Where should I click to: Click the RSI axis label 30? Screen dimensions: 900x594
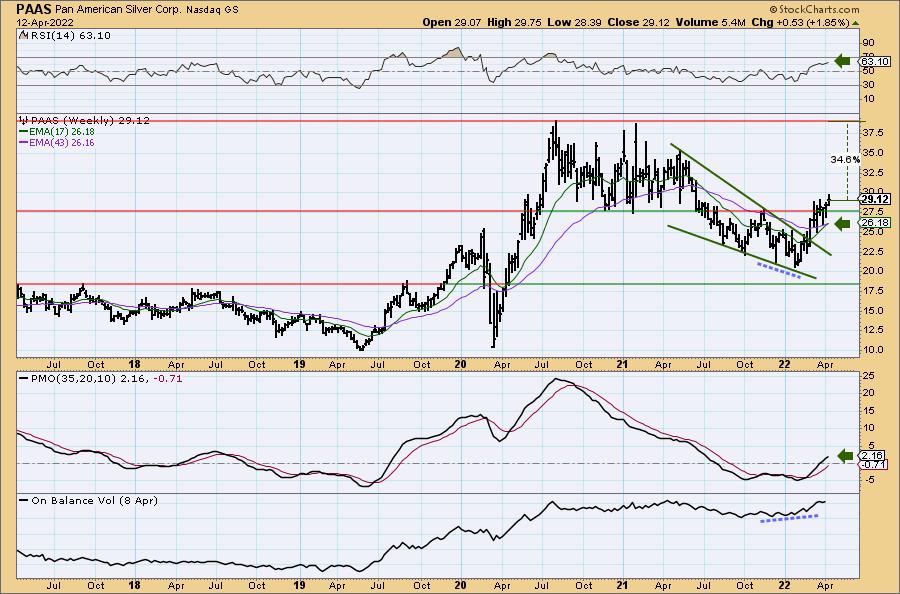868,85
